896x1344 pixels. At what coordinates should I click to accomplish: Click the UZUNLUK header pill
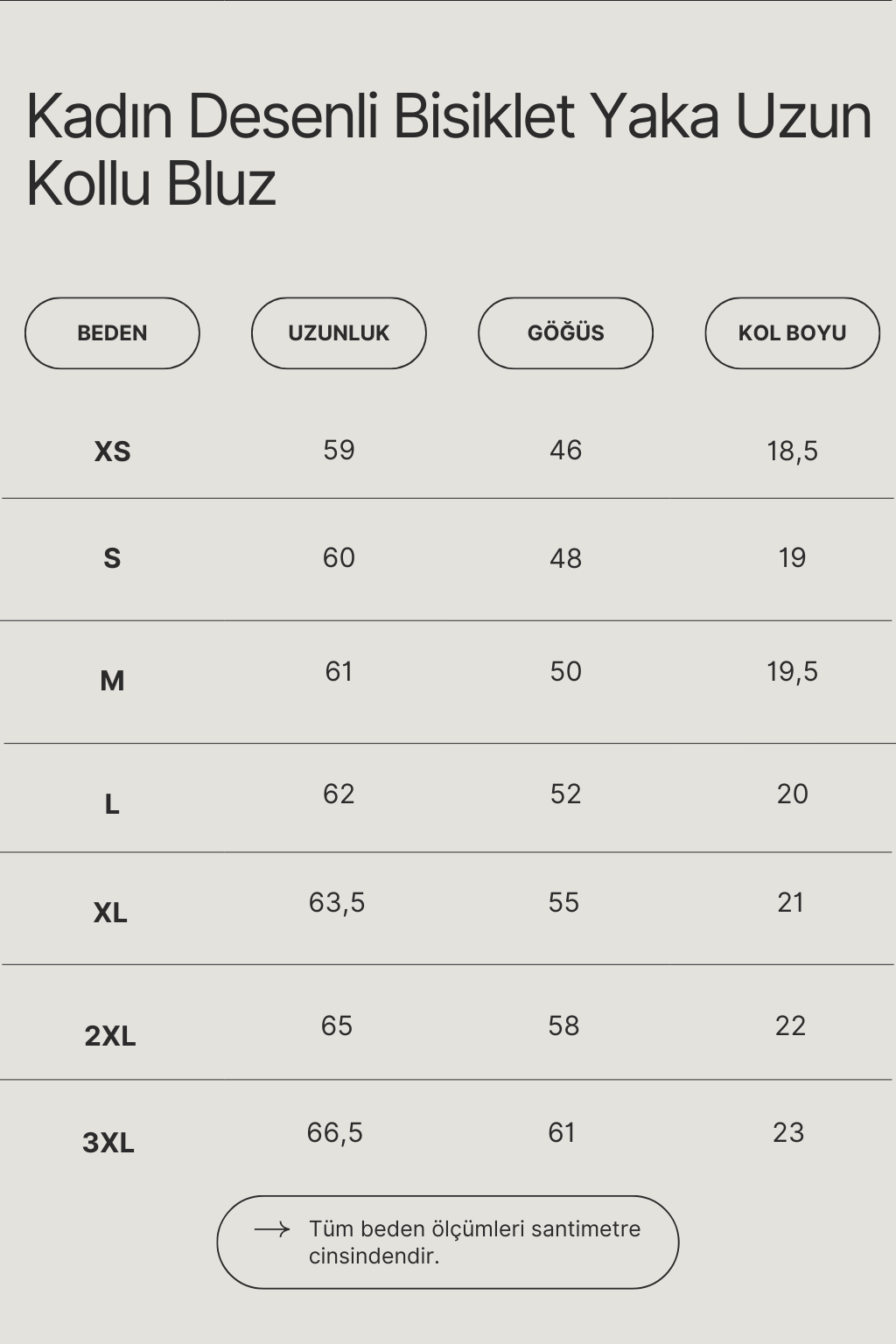[339, 333]
